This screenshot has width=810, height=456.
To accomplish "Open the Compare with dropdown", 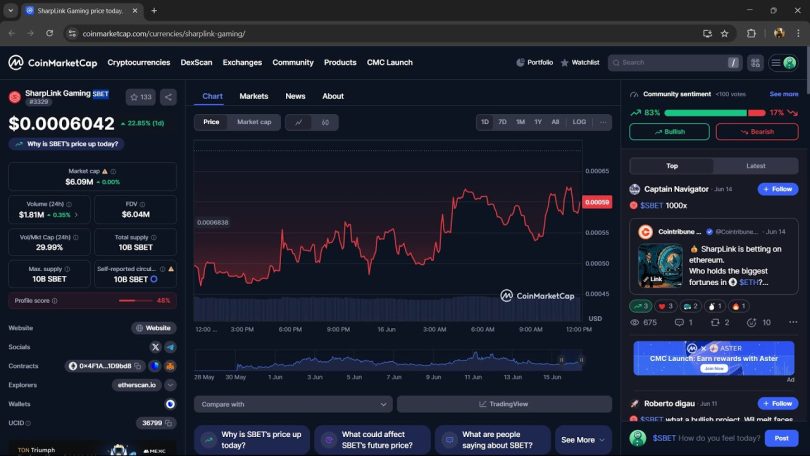I will (293, 404).
